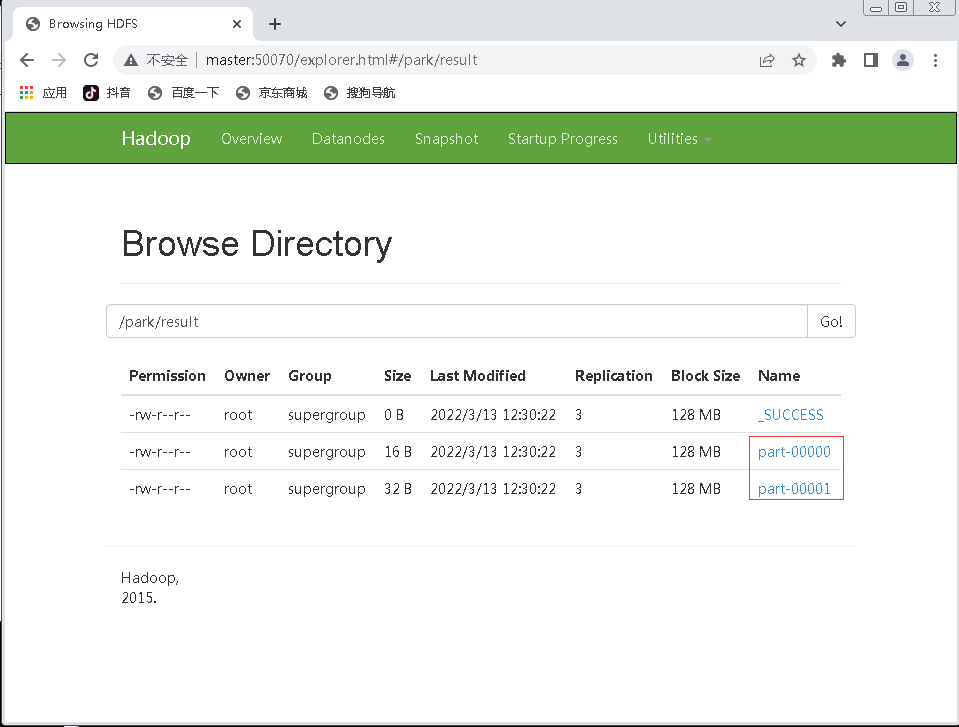Open the Datanodes page
This screenshot has height=727, width=959.
[x=348, y=139]
